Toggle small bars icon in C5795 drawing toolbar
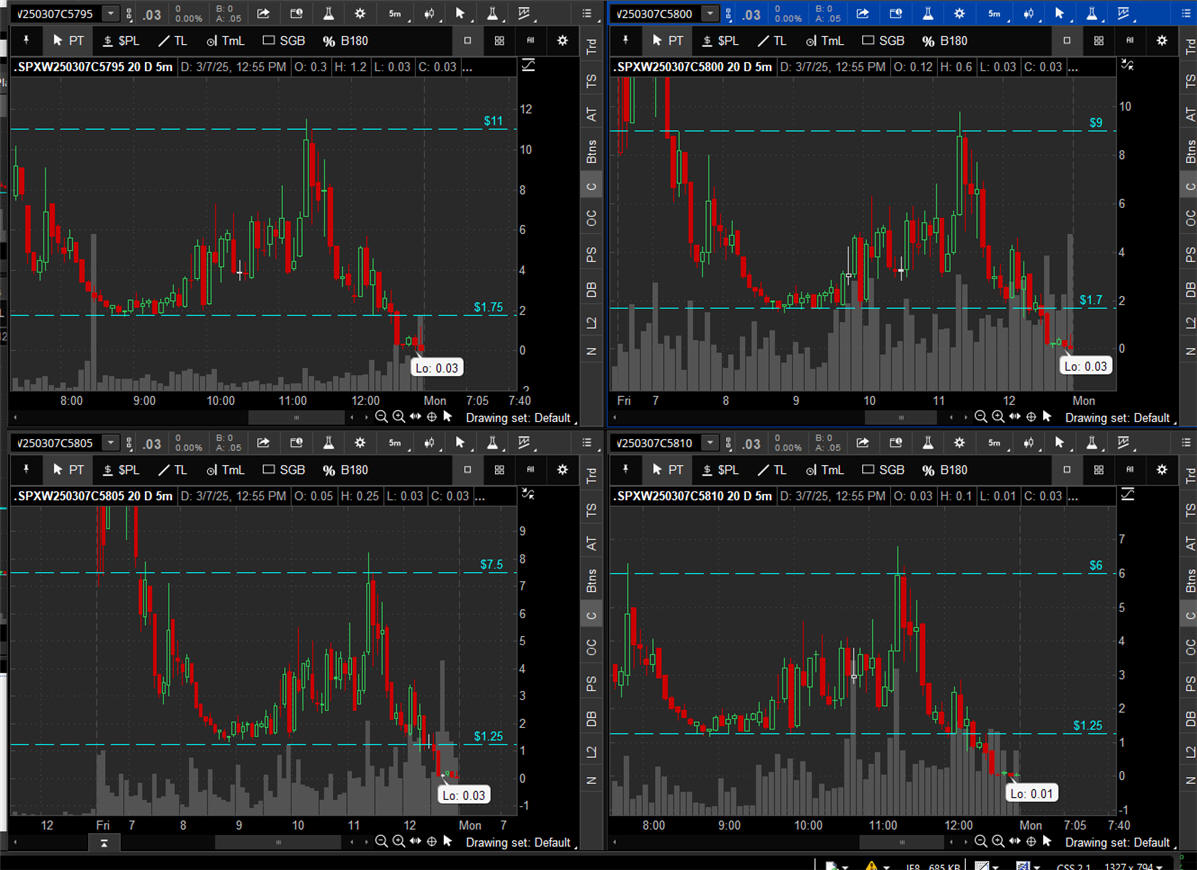The height and width of the screenshot is (870, 1197). (x=531, y=40)
